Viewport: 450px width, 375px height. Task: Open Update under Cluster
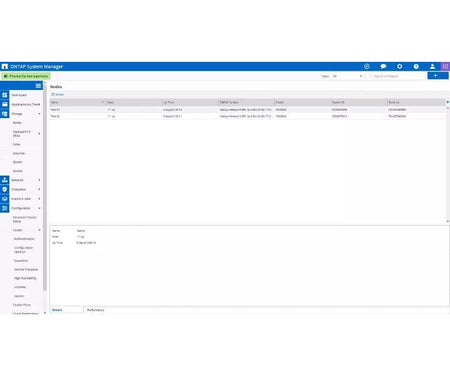19,296
